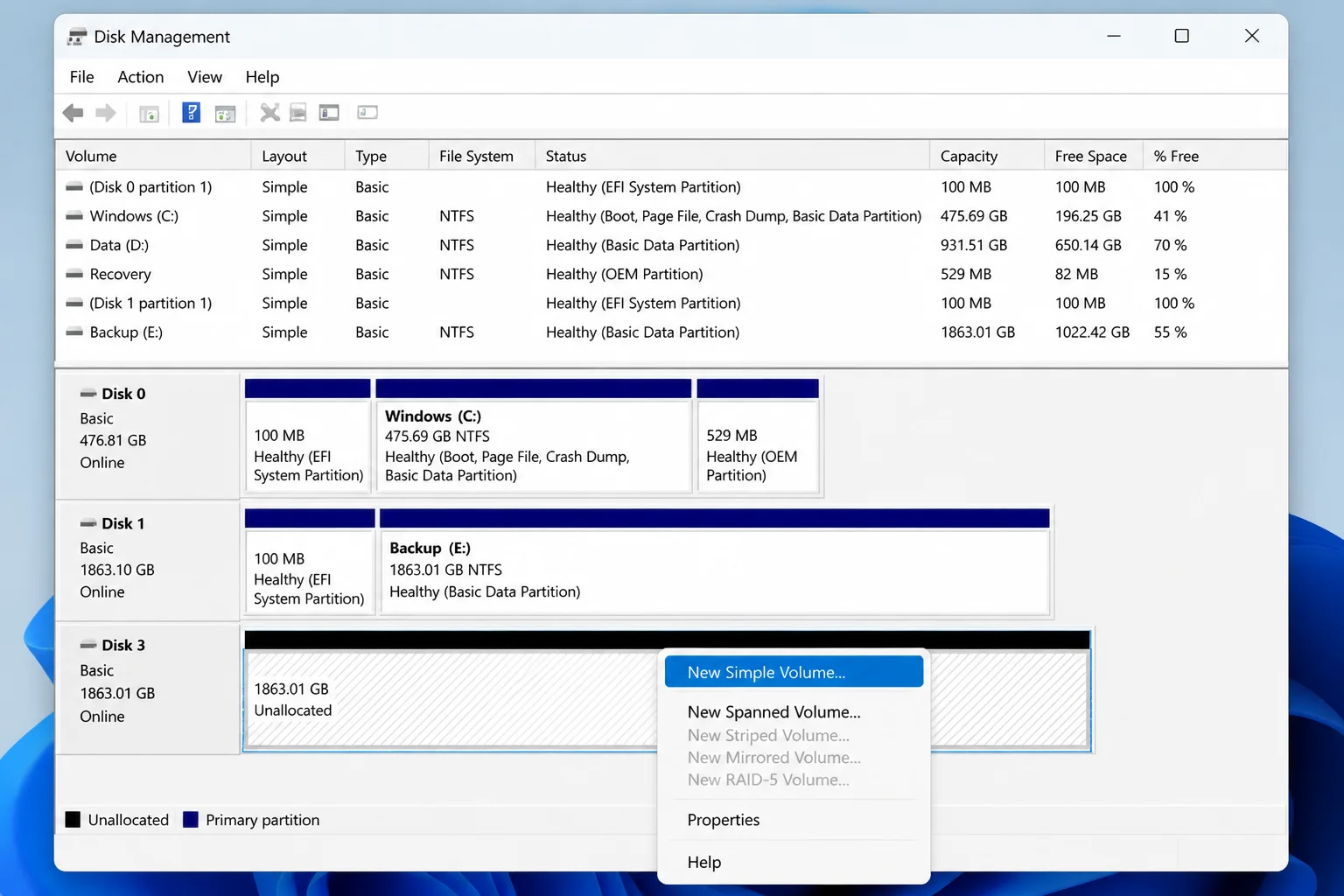The width and height of the screenshot is (1344, 896).
Task: Choose New Spanned Volume... from context menu
Action: tap(794, 712)
